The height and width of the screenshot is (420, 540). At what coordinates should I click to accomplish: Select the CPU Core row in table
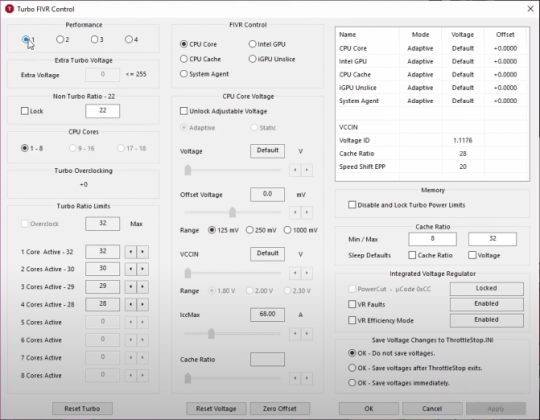(432, 48)
